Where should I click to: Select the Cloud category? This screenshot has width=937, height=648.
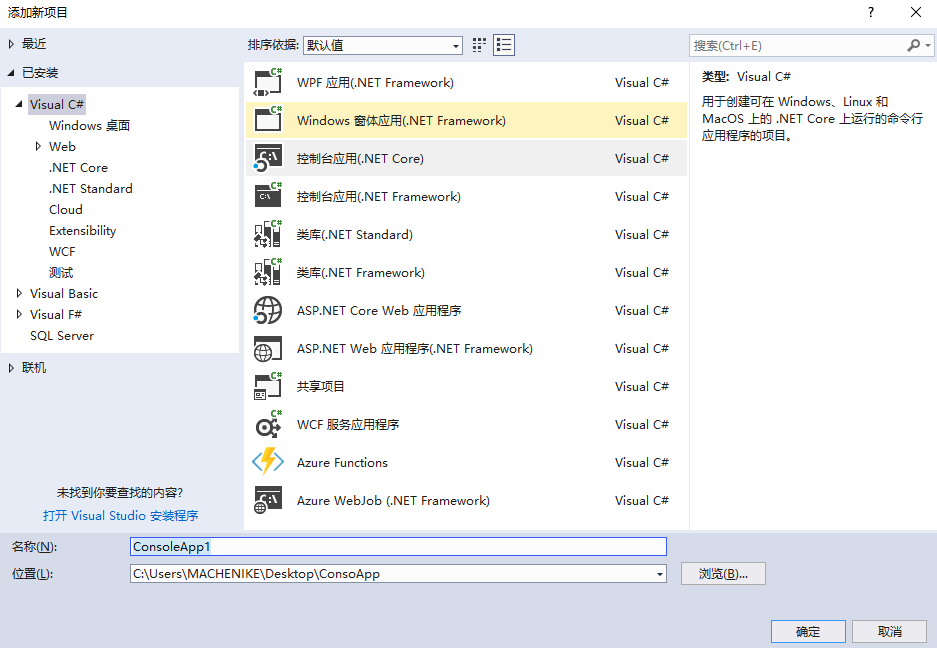[66, 209]
